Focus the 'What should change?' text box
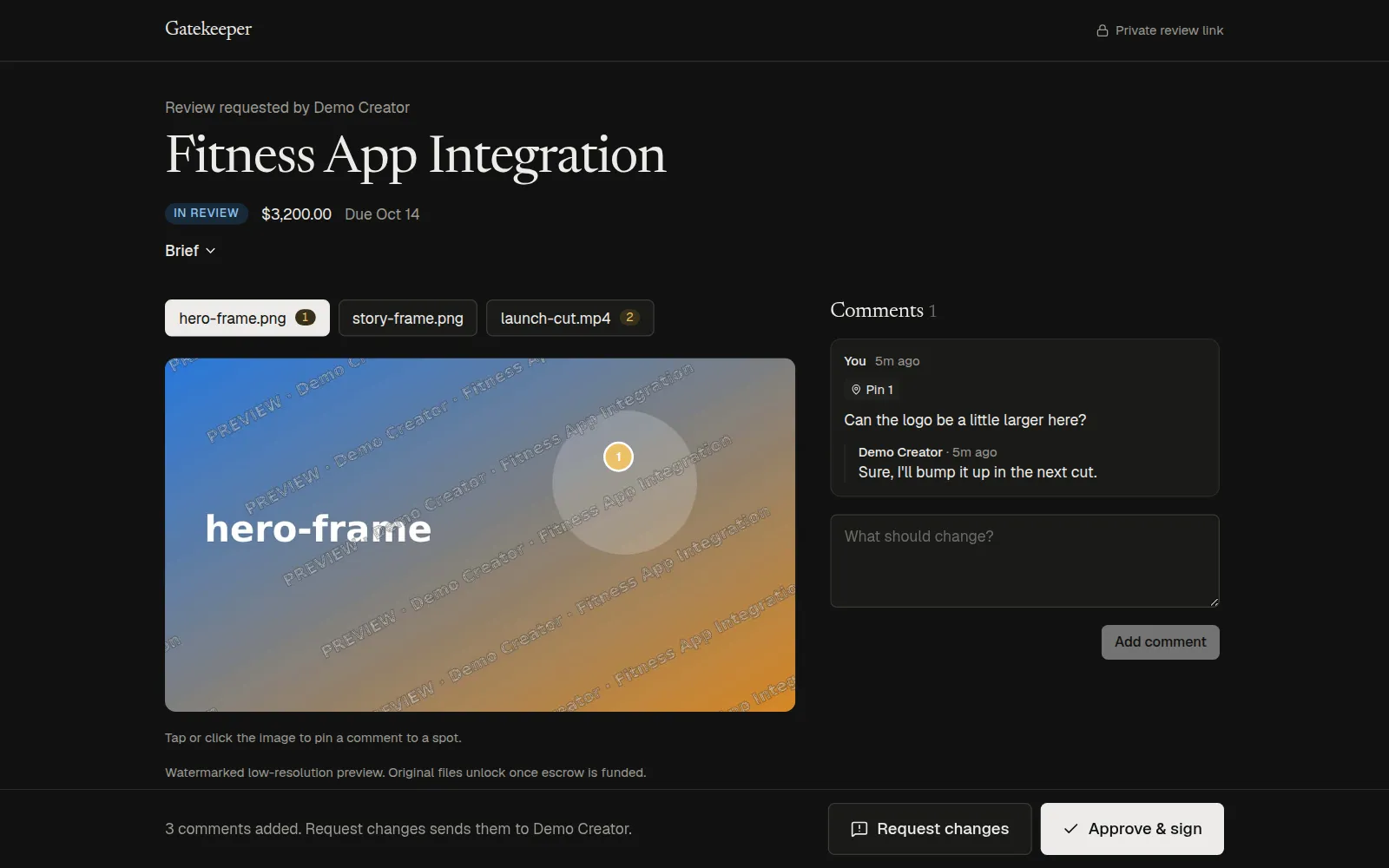Viewport: 1389px width, 868px height. click(1024, 561)
